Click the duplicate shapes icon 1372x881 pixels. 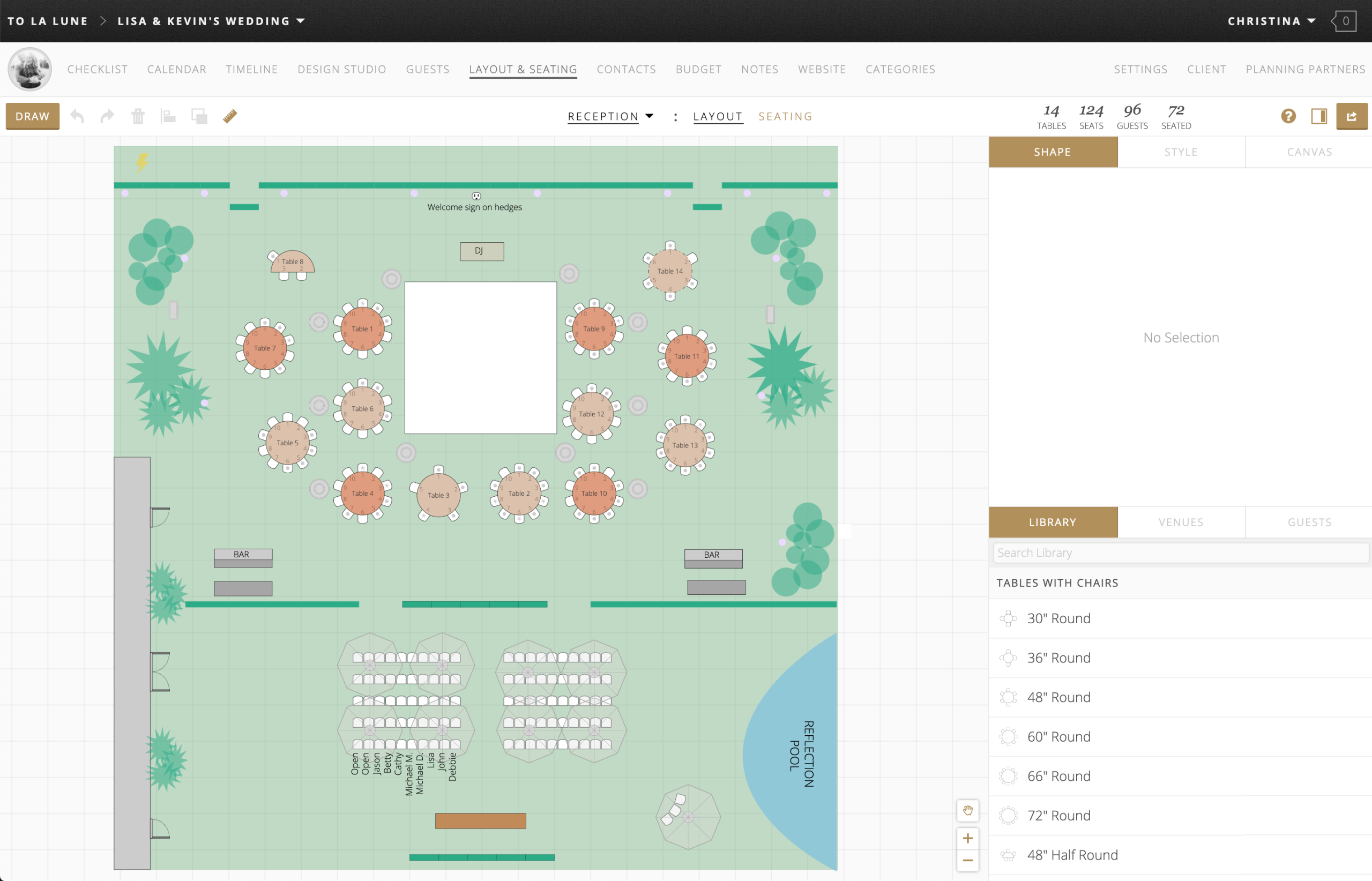(199, 116)
